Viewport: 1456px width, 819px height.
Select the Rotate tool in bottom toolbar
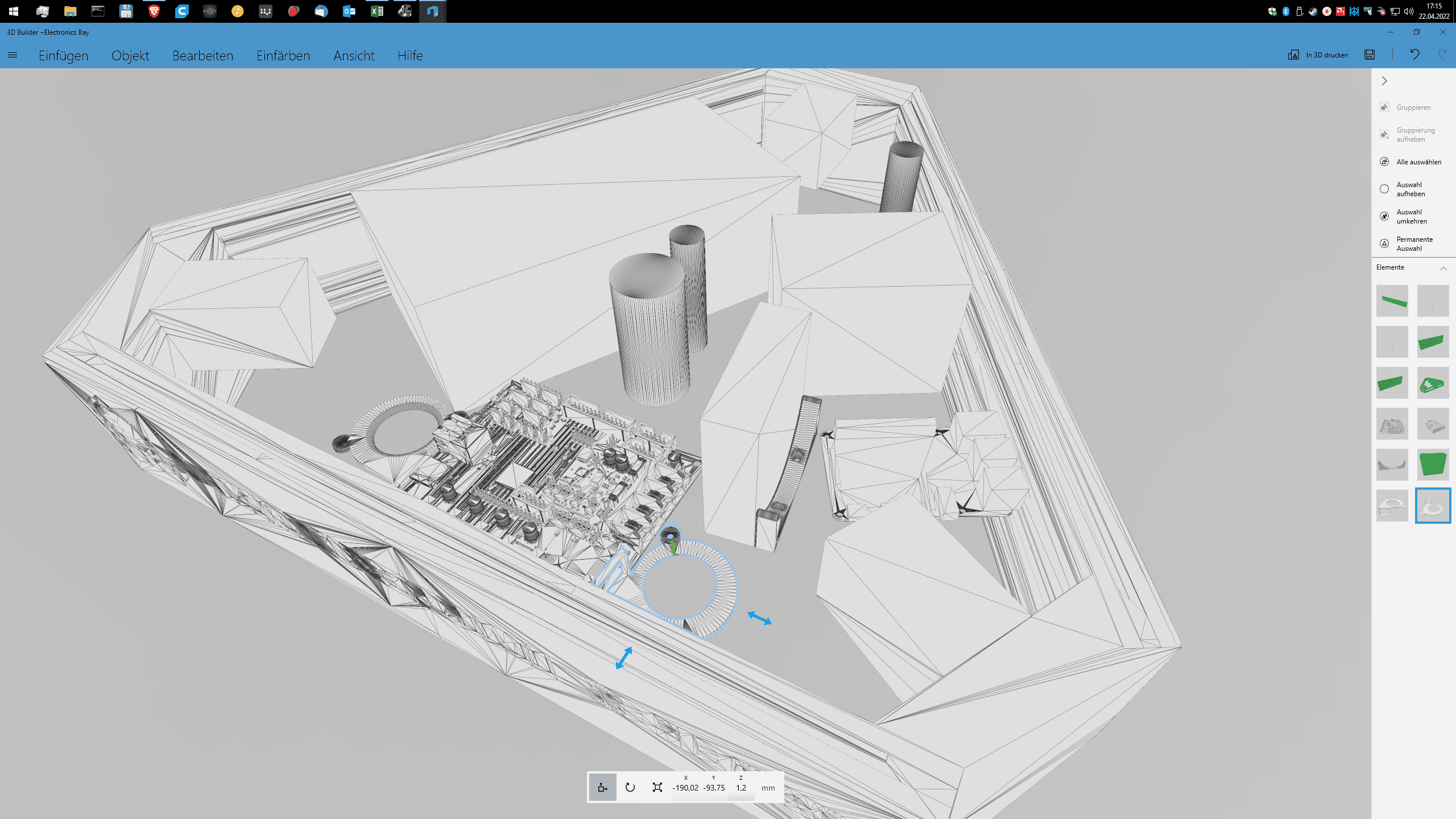(630, 787)
